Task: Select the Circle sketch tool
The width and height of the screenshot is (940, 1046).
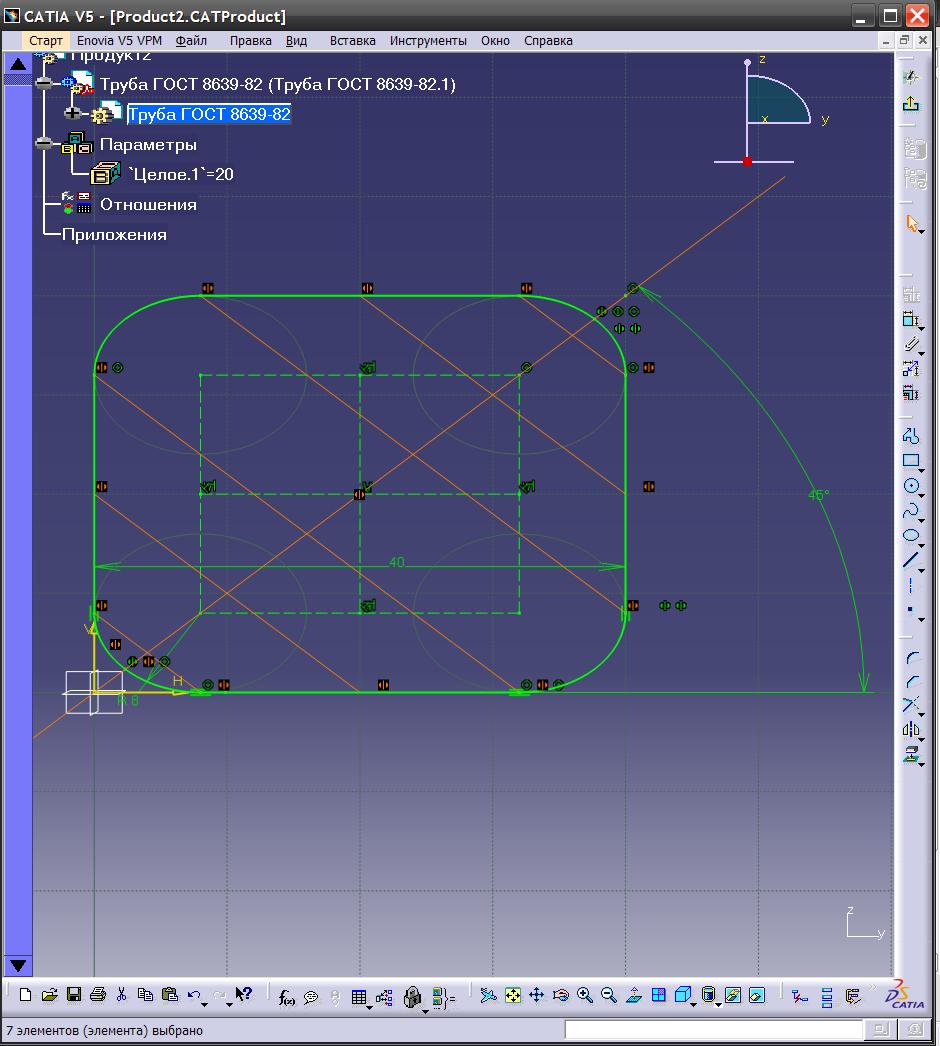Action: (x=911, y=486)
